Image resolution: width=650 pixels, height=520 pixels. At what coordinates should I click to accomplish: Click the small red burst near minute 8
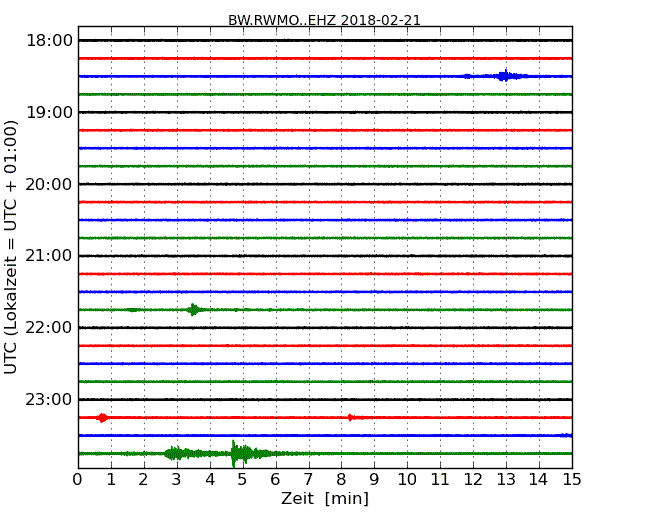coord(351,418)
